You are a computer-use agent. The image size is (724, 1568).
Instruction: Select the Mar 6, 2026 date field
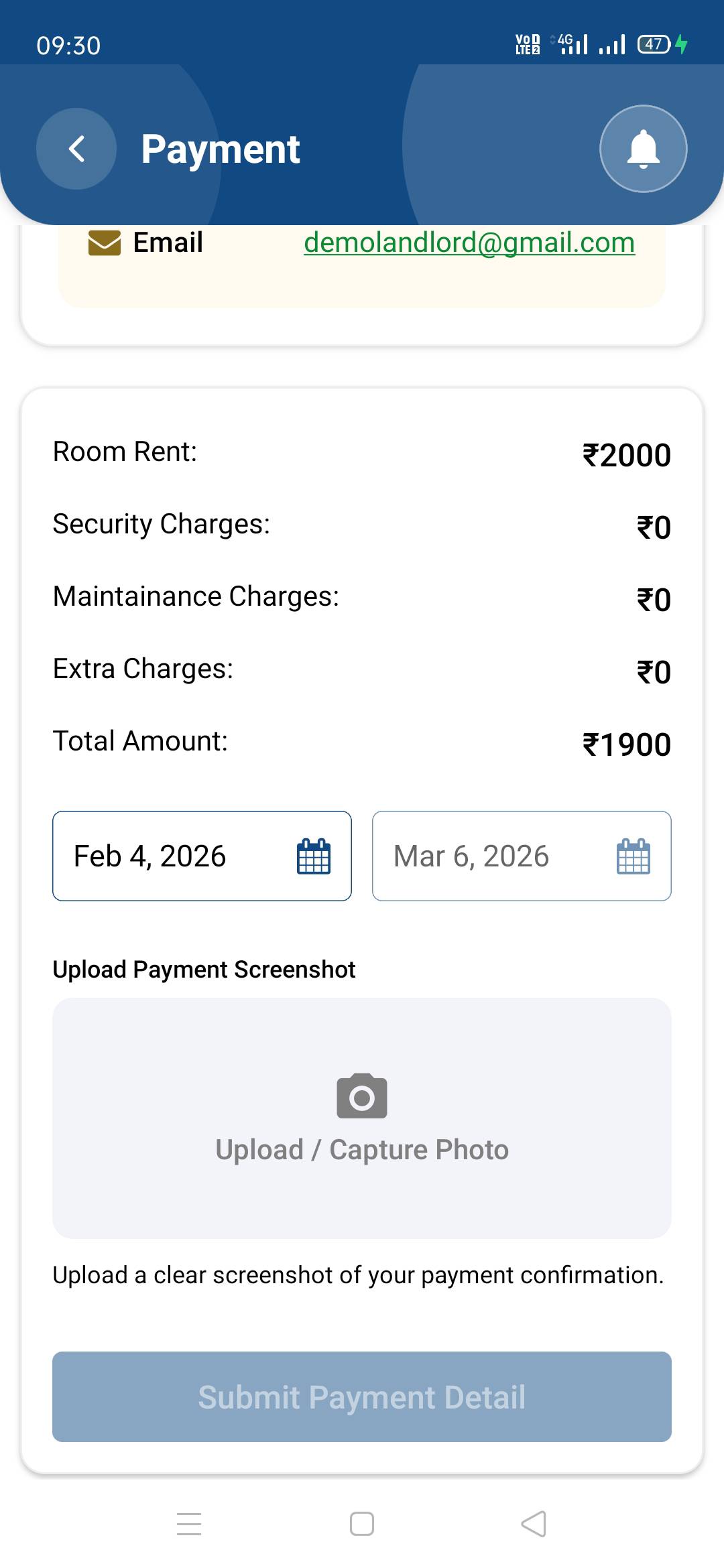pyautogui.click(x=483, y=856)
